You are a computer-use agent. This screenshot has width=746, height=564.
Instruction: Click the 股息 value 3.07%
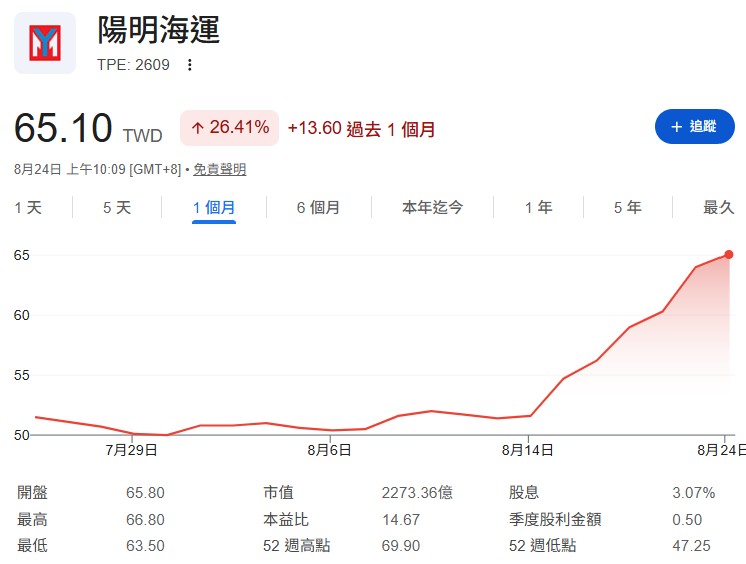point(694,493)
